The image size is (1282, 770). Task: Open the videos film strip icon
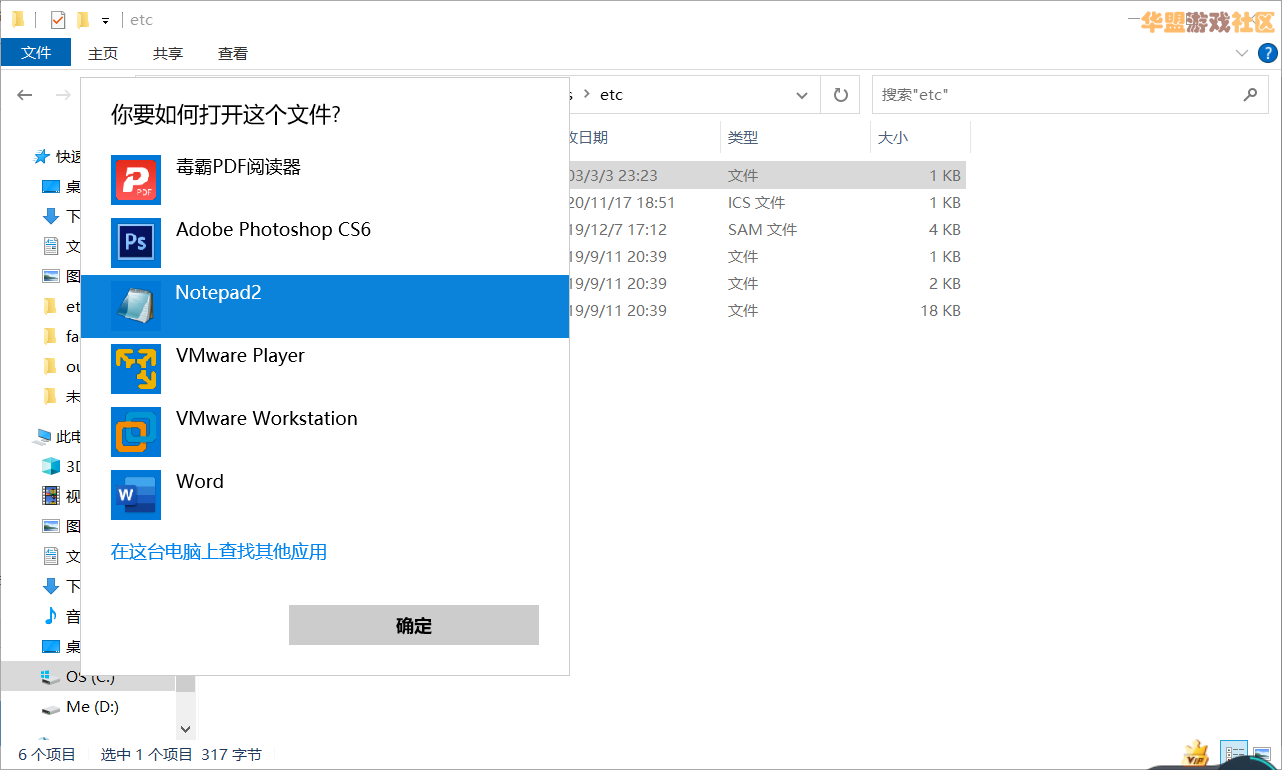51,496
